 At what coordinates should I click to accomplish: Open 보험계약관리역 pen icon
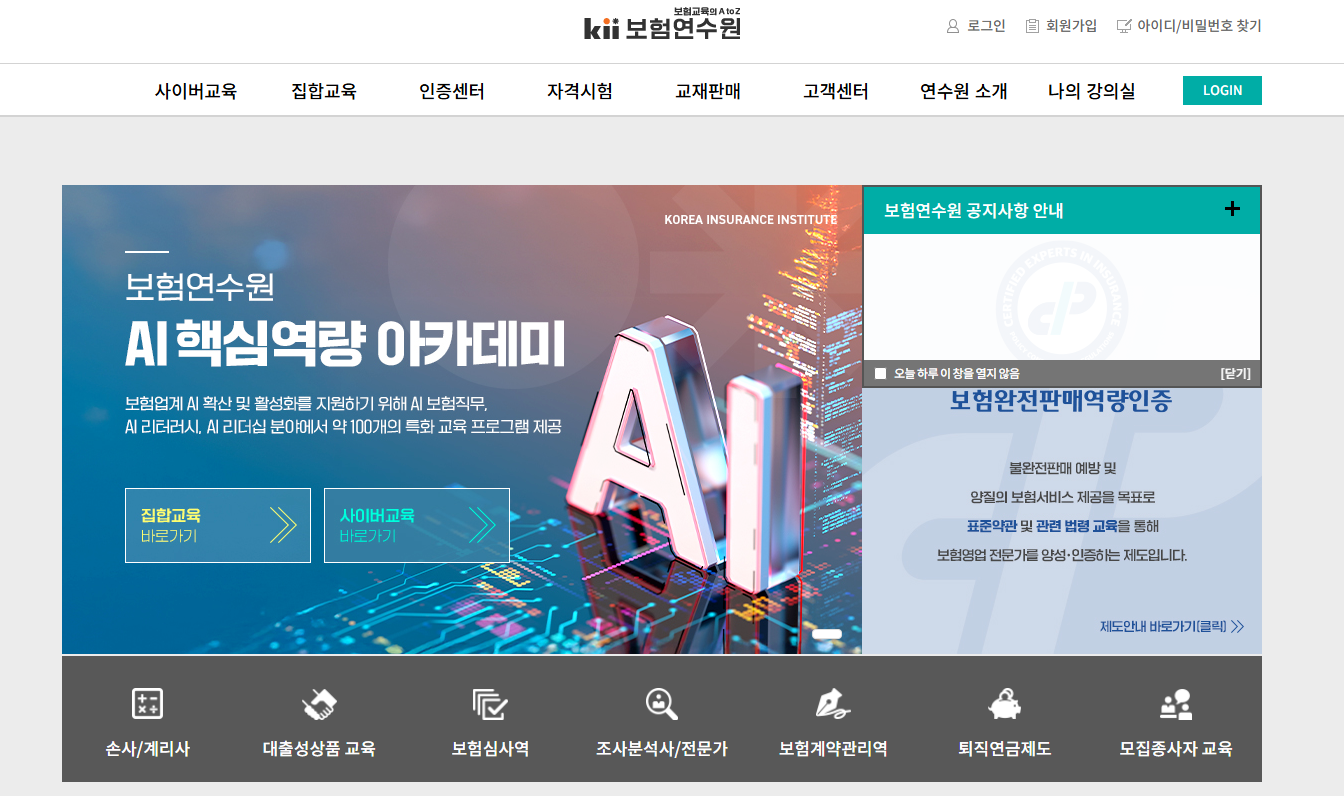832,704
